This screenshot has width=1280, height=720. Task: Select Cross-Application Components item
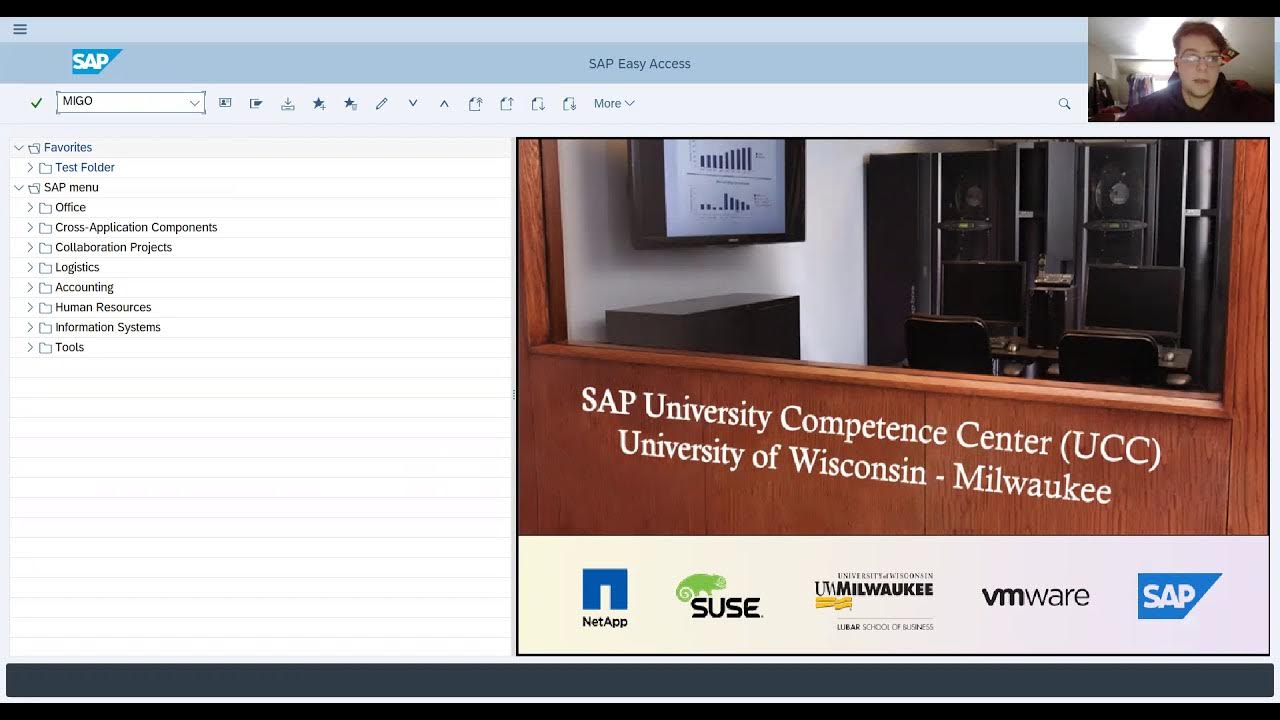136,227
